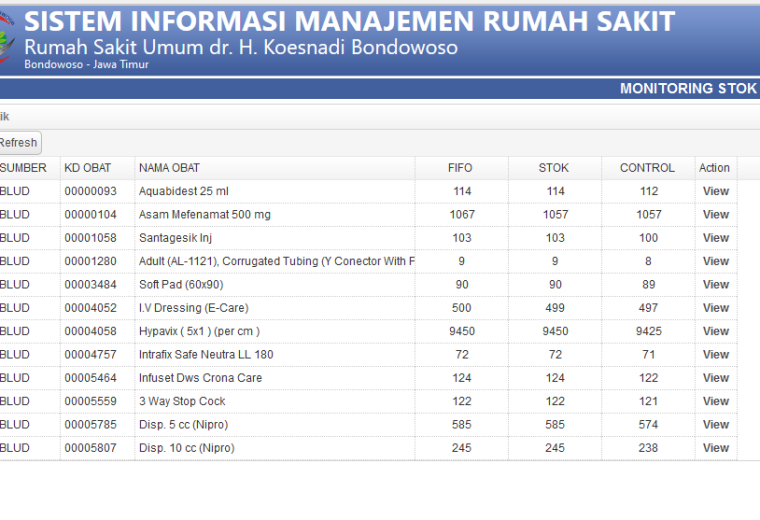This screenshot has height=520, width=760.
Task: Click the STOK column header
Action: point(555,168)
